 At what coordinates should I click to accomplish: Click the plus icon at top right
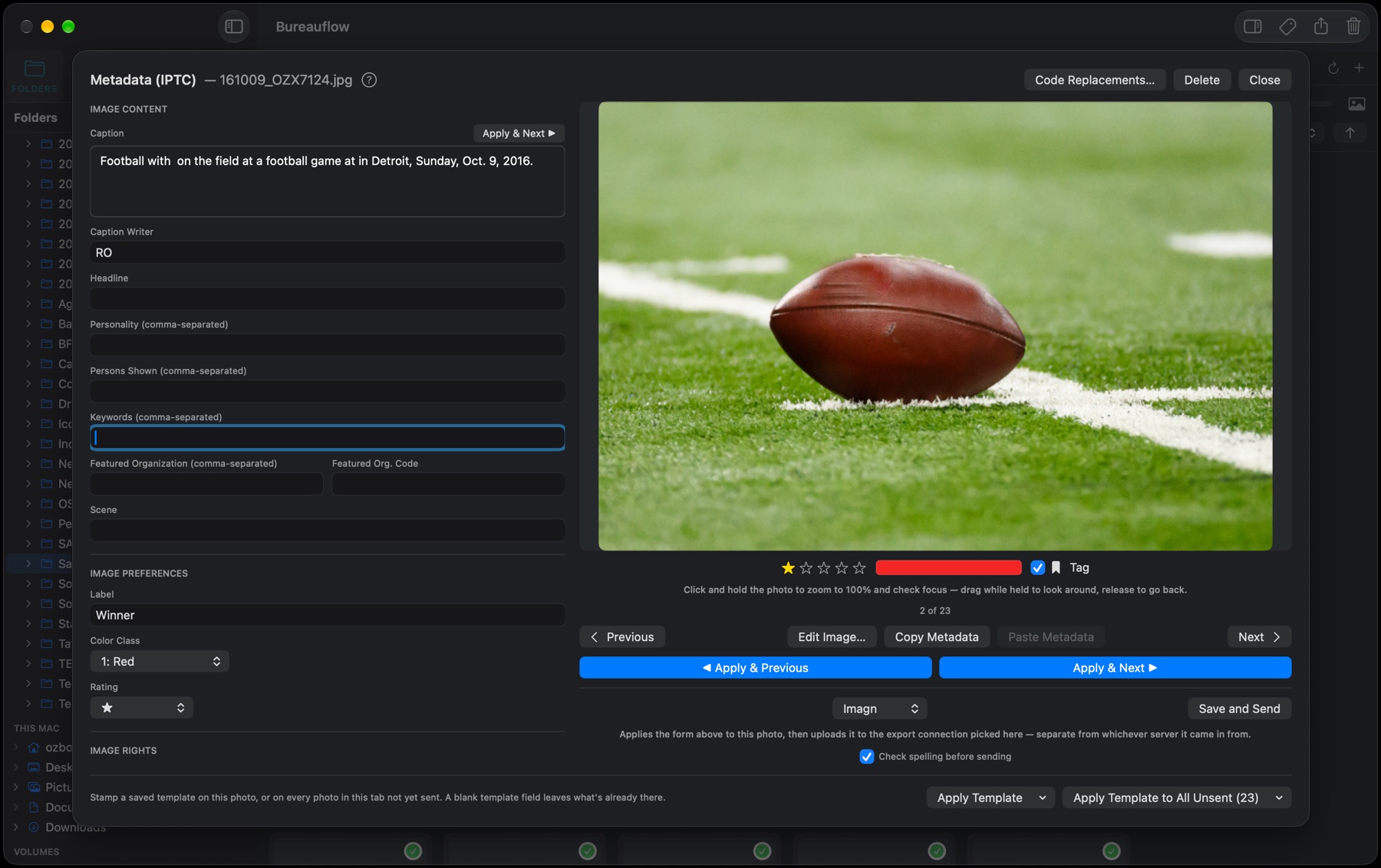(1359, 68)
